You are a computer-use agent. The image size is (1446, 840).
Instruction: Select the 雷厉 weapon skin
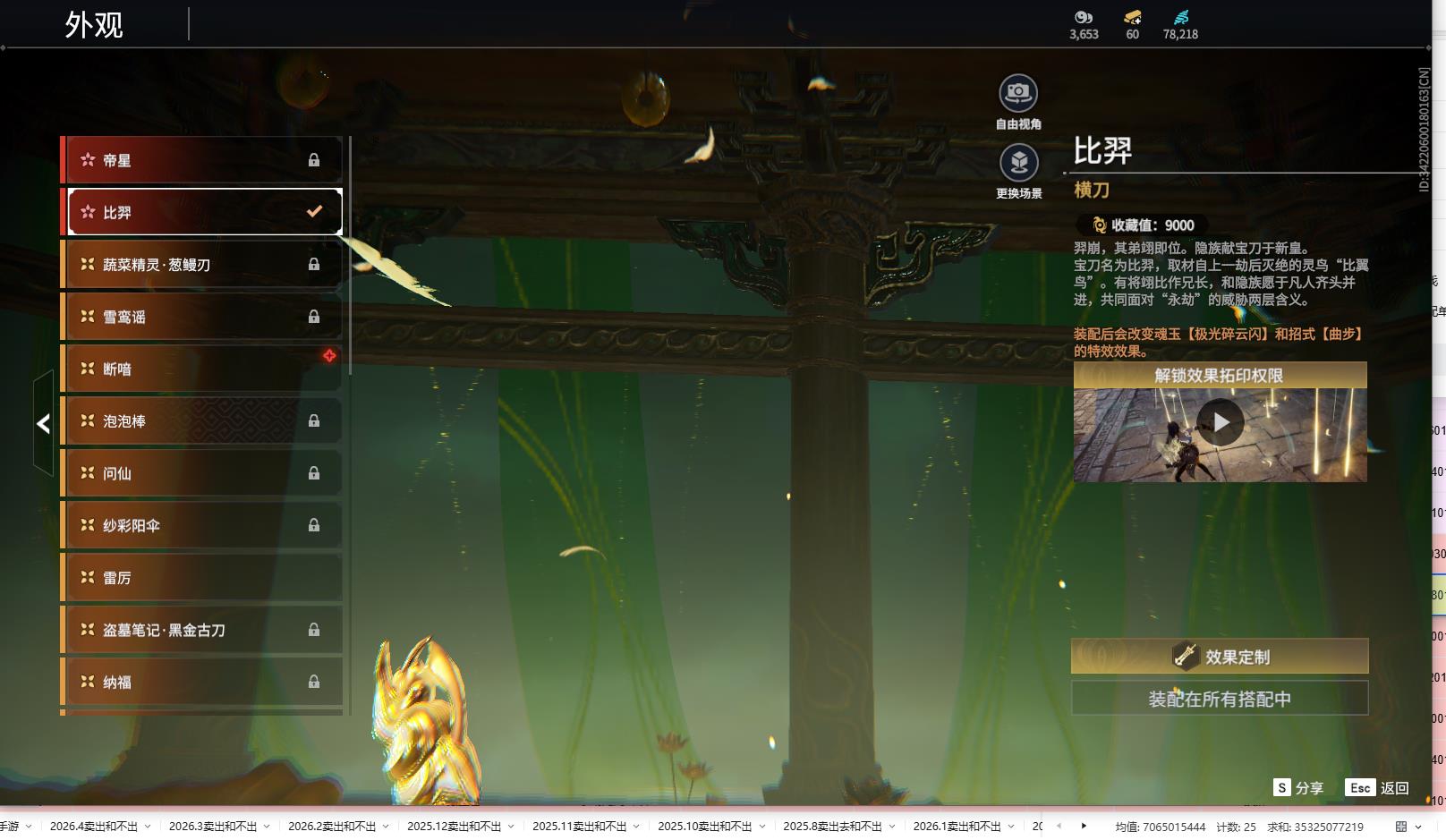(201, 578)
